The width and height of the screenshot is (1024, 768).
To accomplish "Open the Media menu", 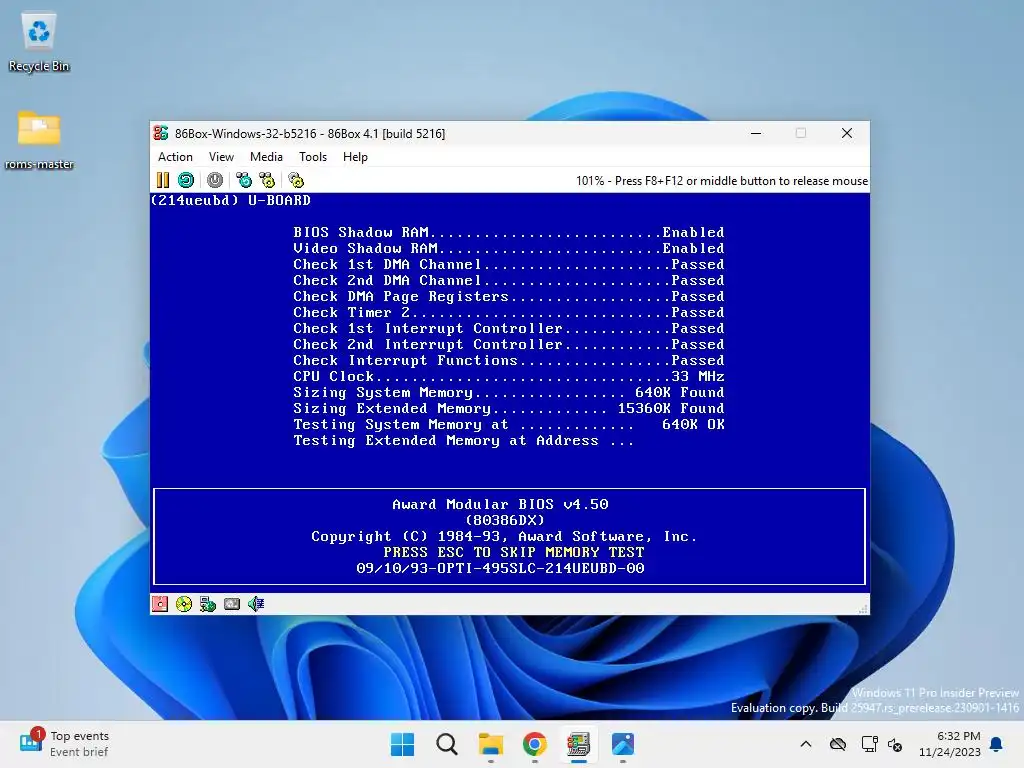I will tap(266, 157).
